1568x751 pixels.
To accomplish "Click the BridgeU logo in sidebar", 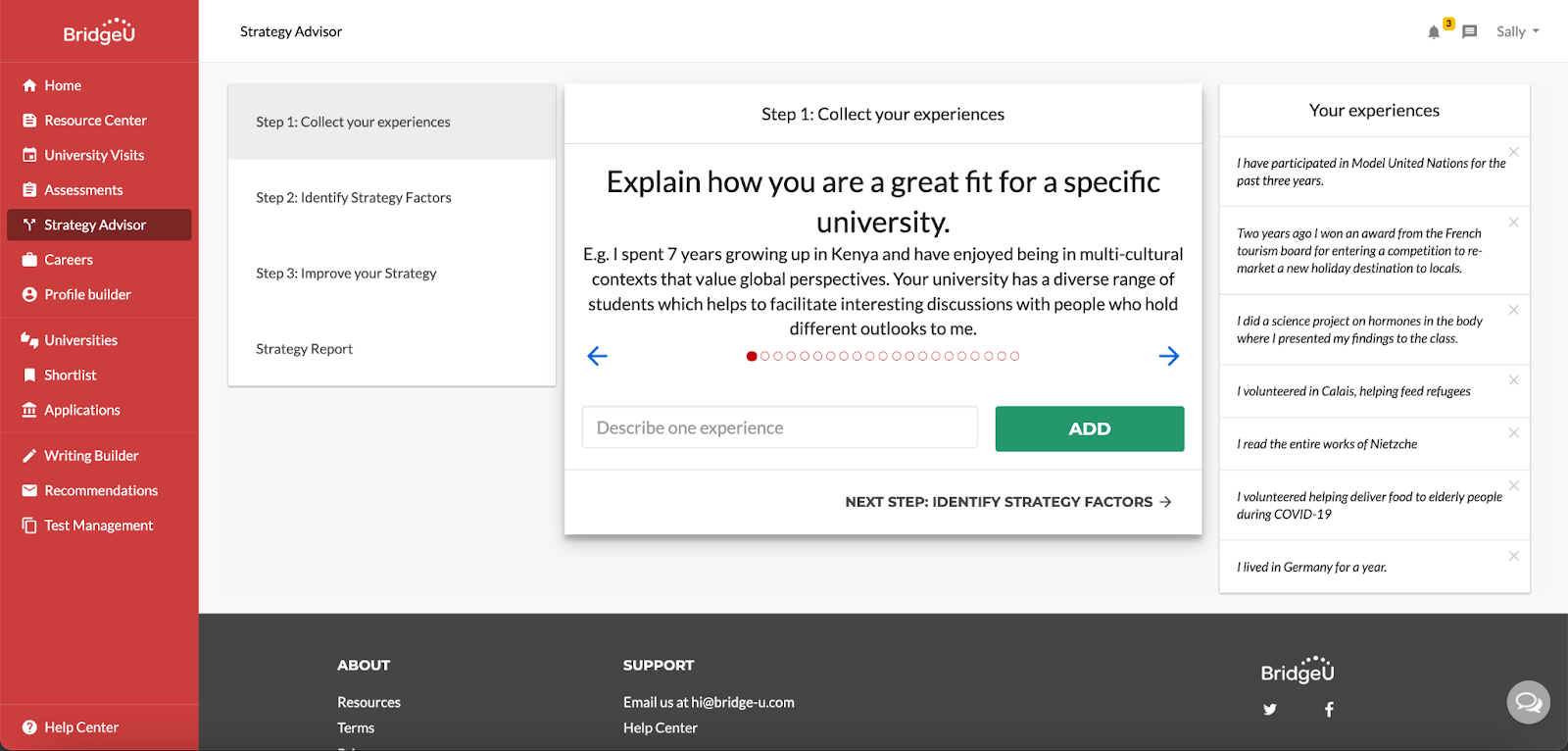I will point(99,31).
